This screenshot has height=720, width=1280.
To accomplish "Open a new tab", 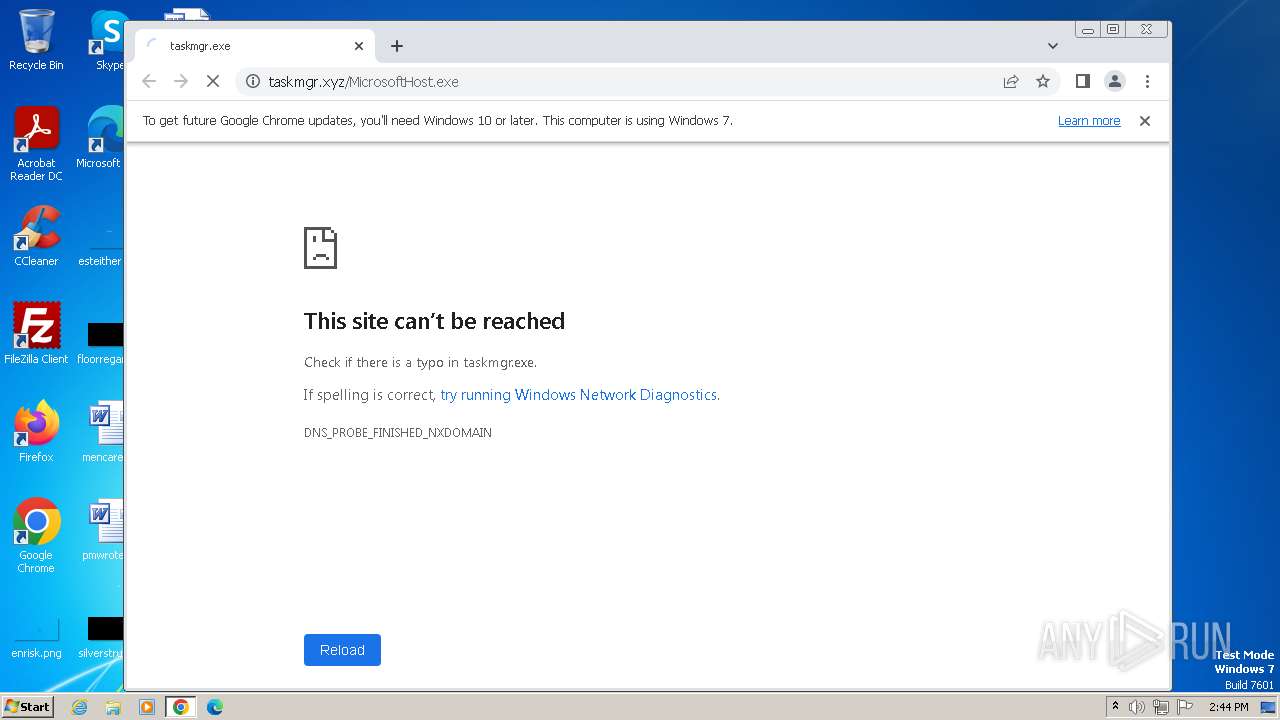I will click(397, 46).
